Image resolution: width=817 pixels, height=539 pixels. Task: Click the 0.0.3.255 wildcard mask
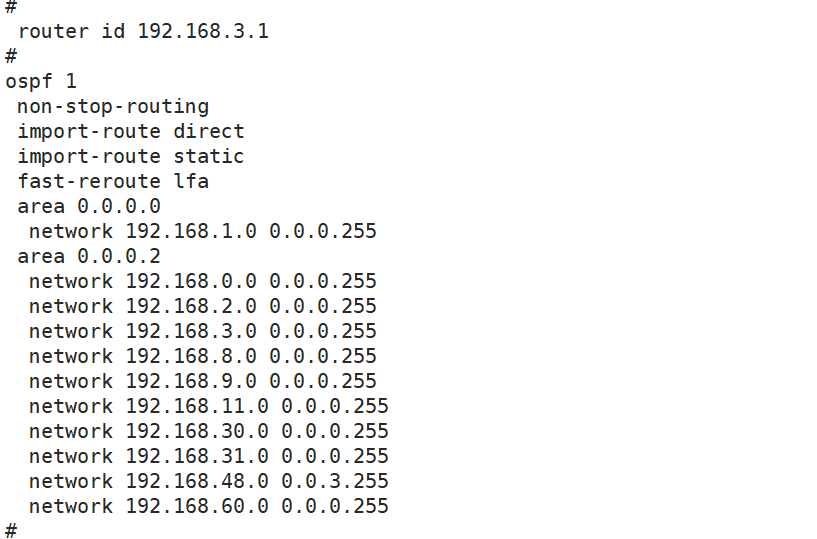pos(335,481)
